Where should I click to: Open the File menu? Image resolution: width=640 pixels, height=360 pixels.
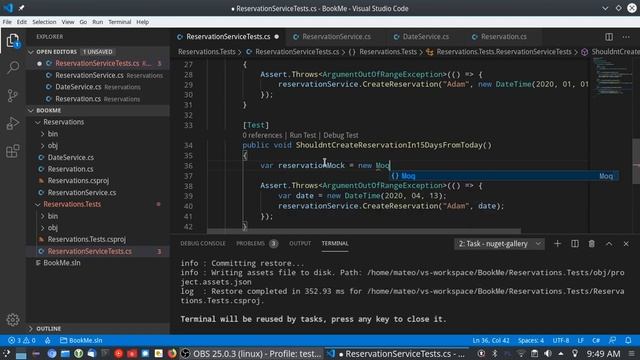click(x=7, y=22)
